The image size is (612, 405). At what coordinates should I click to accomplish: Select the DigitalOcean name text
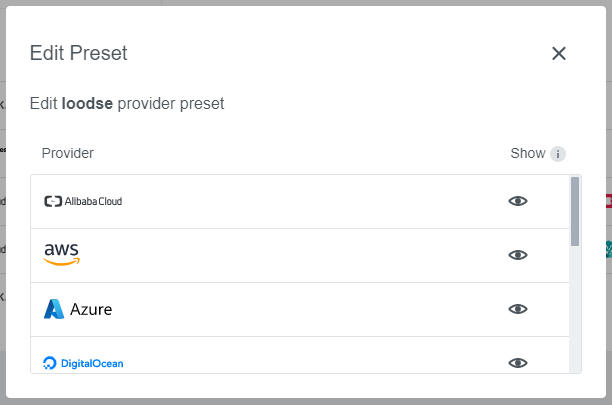[x=92, y=363]
